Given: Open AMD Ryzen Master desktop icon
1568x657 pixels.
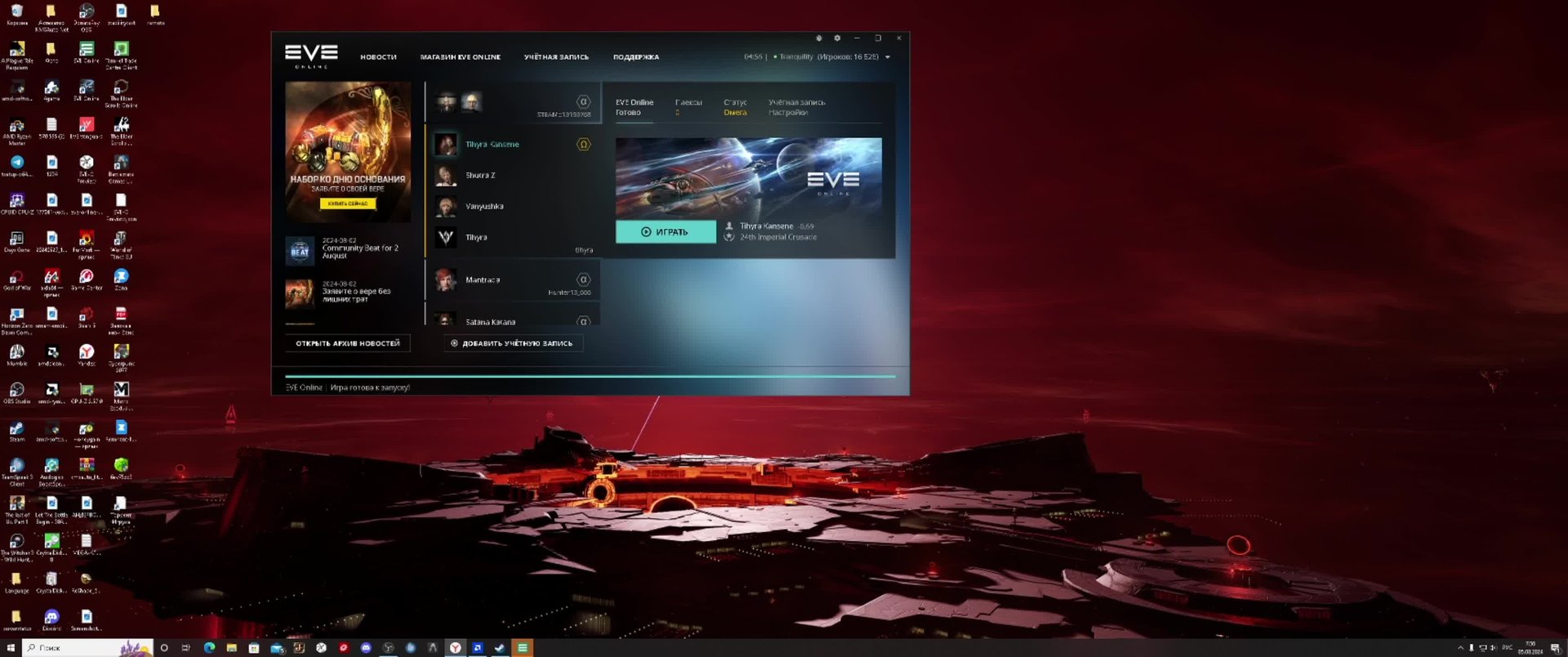Looking at the screenshot, I should click(17, 131).
